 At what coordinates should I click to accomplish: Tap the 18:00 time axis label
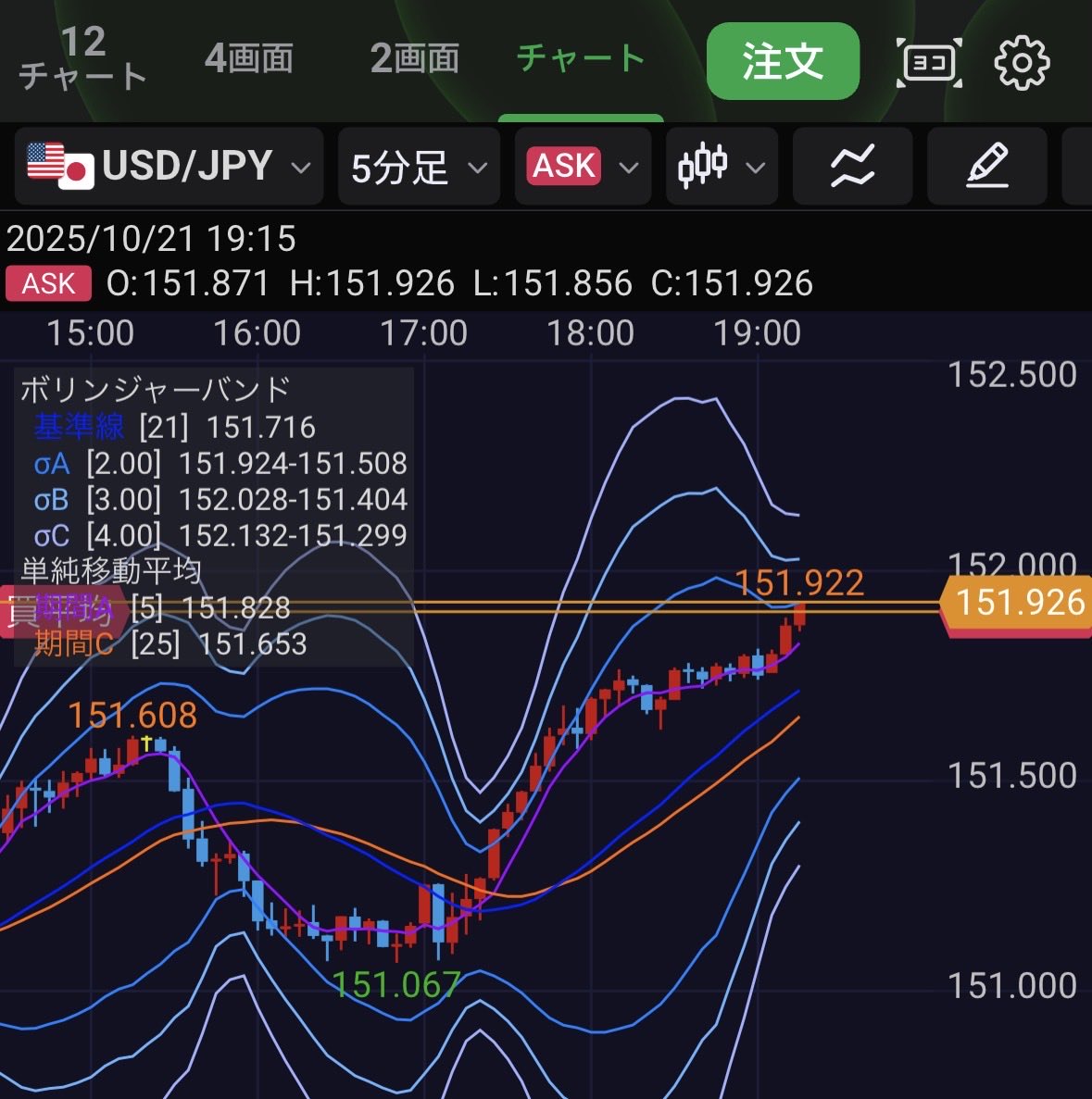tap(590, 333)
